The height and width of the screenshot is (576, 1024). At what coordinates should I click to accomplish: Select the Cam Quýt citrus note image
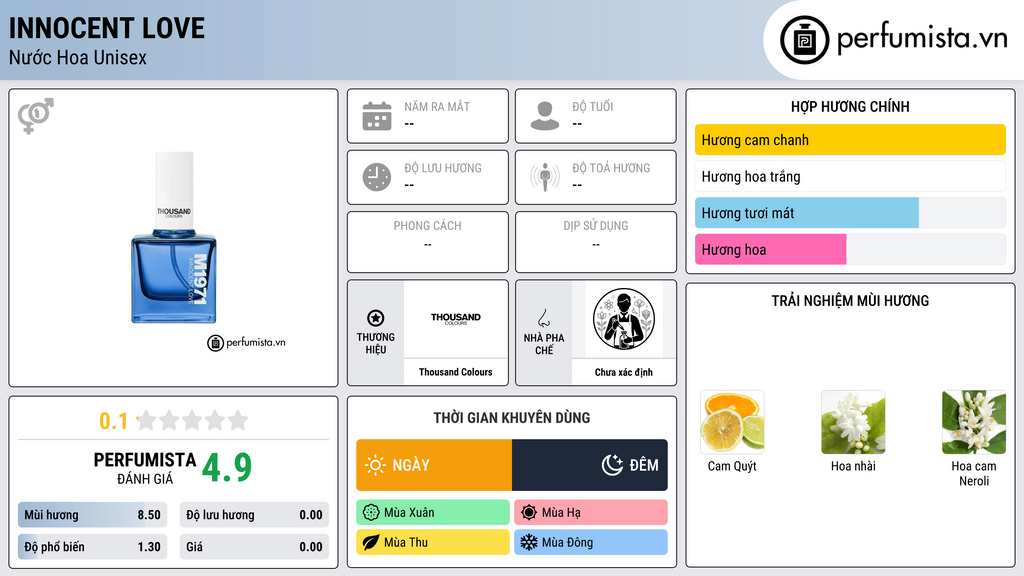click(732, 423)
